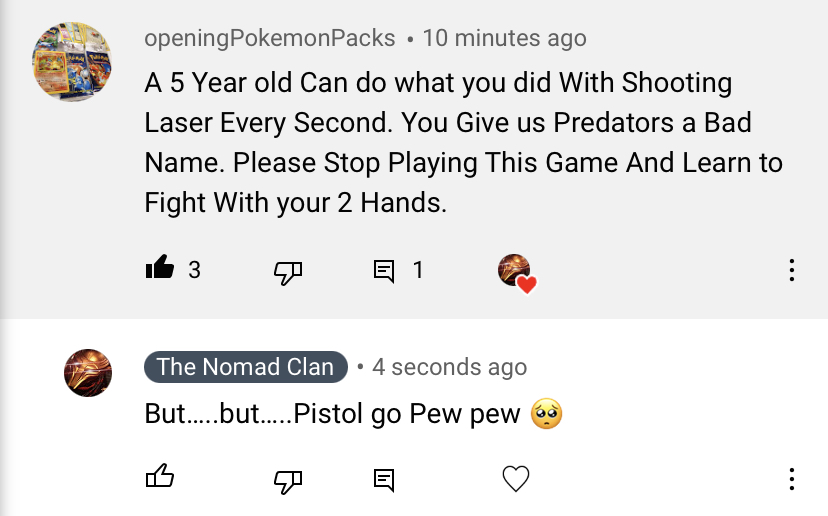This screenshot has width=828, height=516.
Task: Open The Nomad Clan avatar image
Action: point(88,373)
